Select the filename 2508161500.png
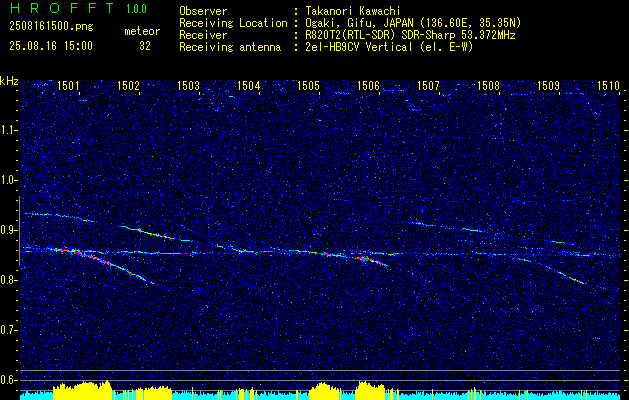This screenshot has height=400, width=629. 51,27
